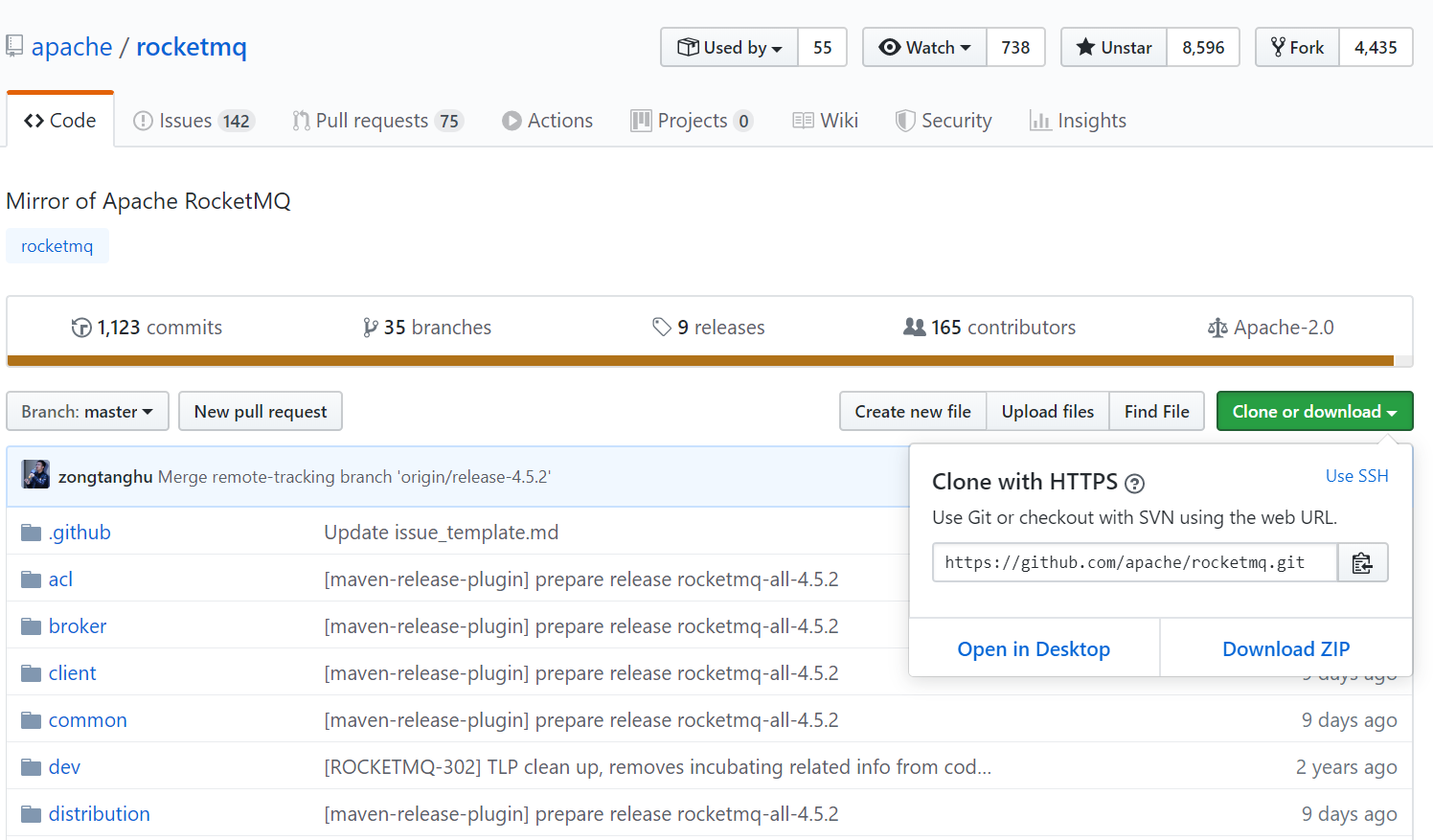Open the ROCKETMQ-302 TLP clean up commit
1433x840 pixels.
[x=658, y=767]
